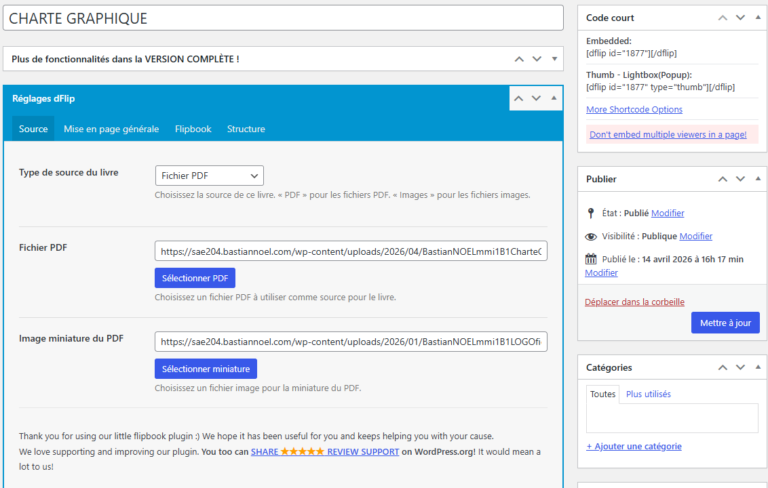
Task: Click the pin icon beside État
Action: 591,213
